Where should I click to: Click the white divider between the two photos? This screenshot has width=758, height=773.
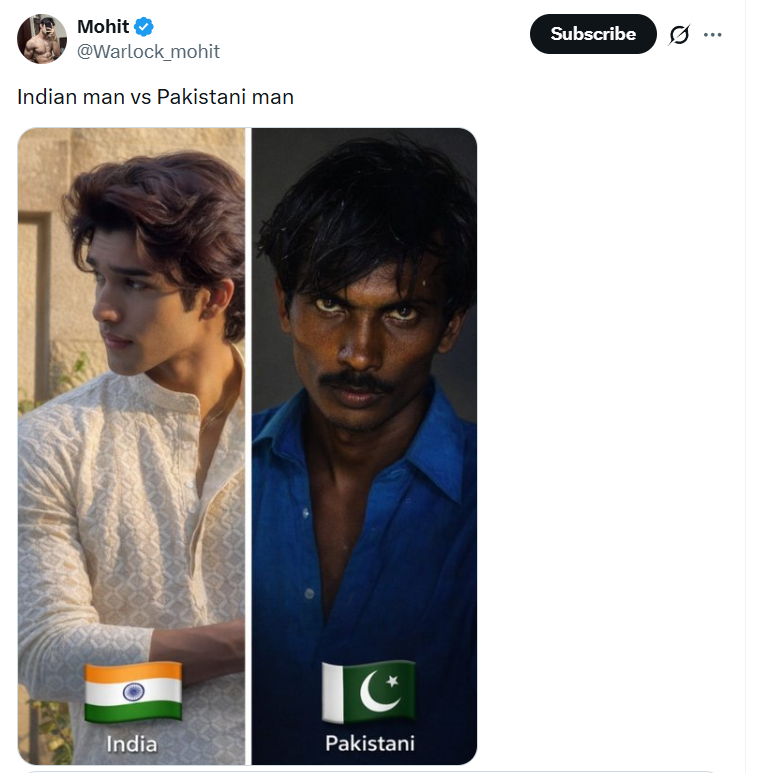click(x=248, y=446)
